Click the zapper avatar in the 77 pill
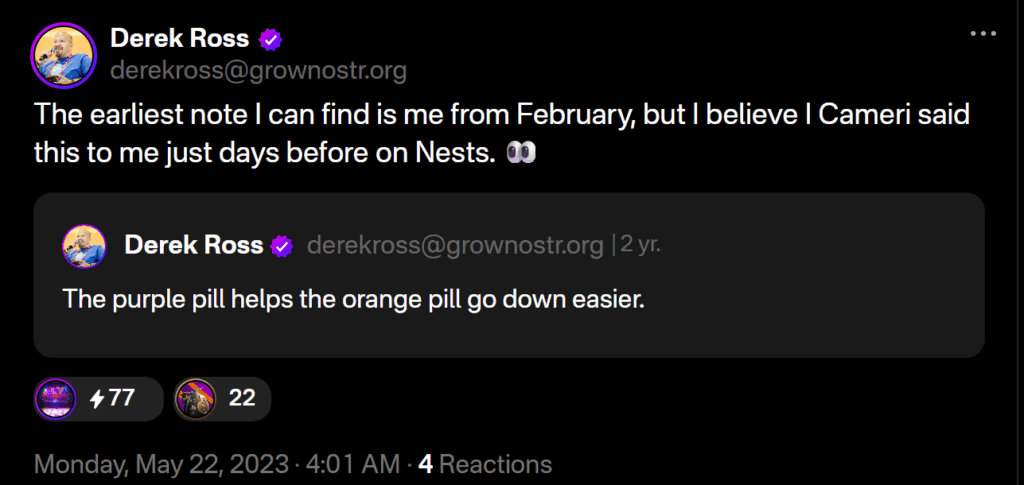 point(56,398)
